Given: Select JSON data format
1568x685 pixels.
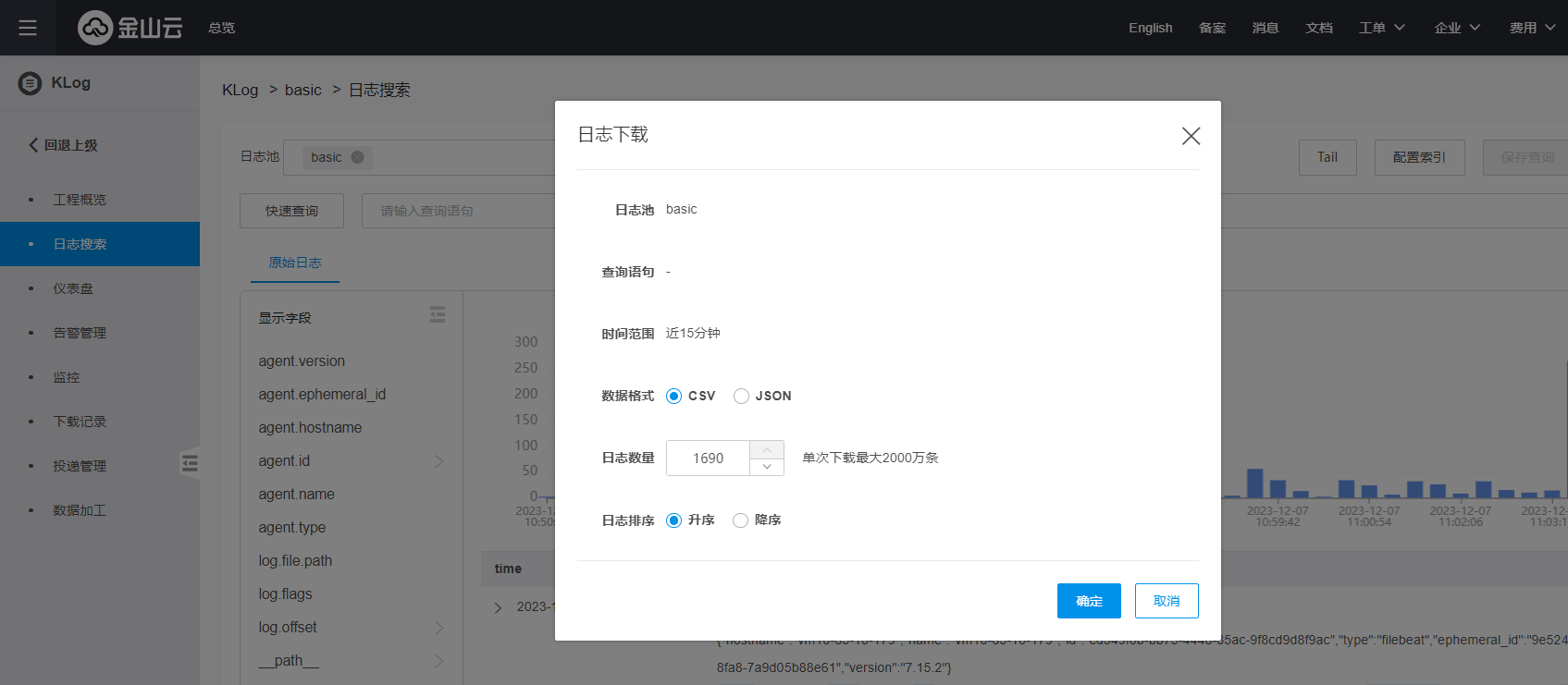Looking at the screenshot, I should 741,396.
